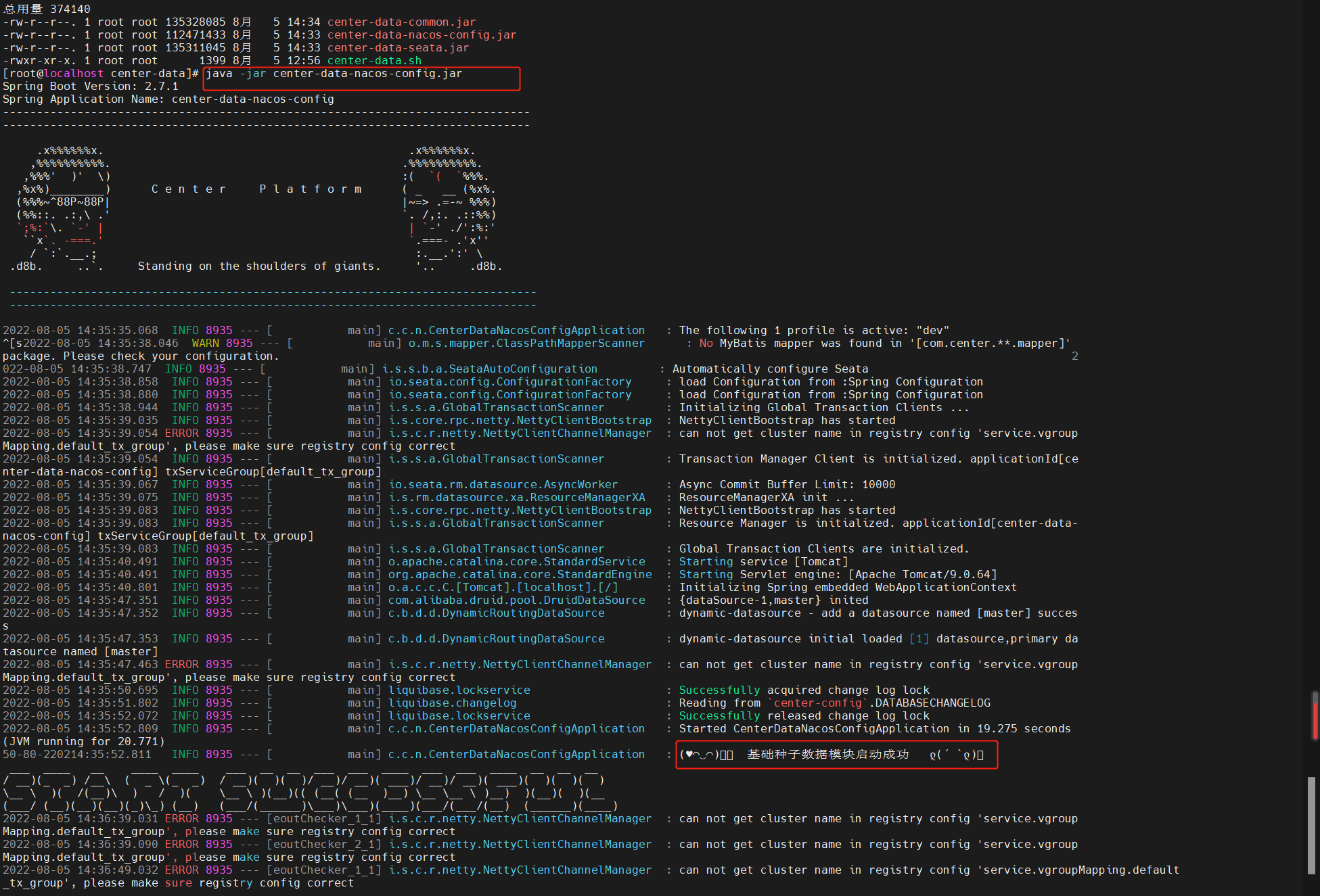Click file size '1399' of center-data.sh

(212, 61)
